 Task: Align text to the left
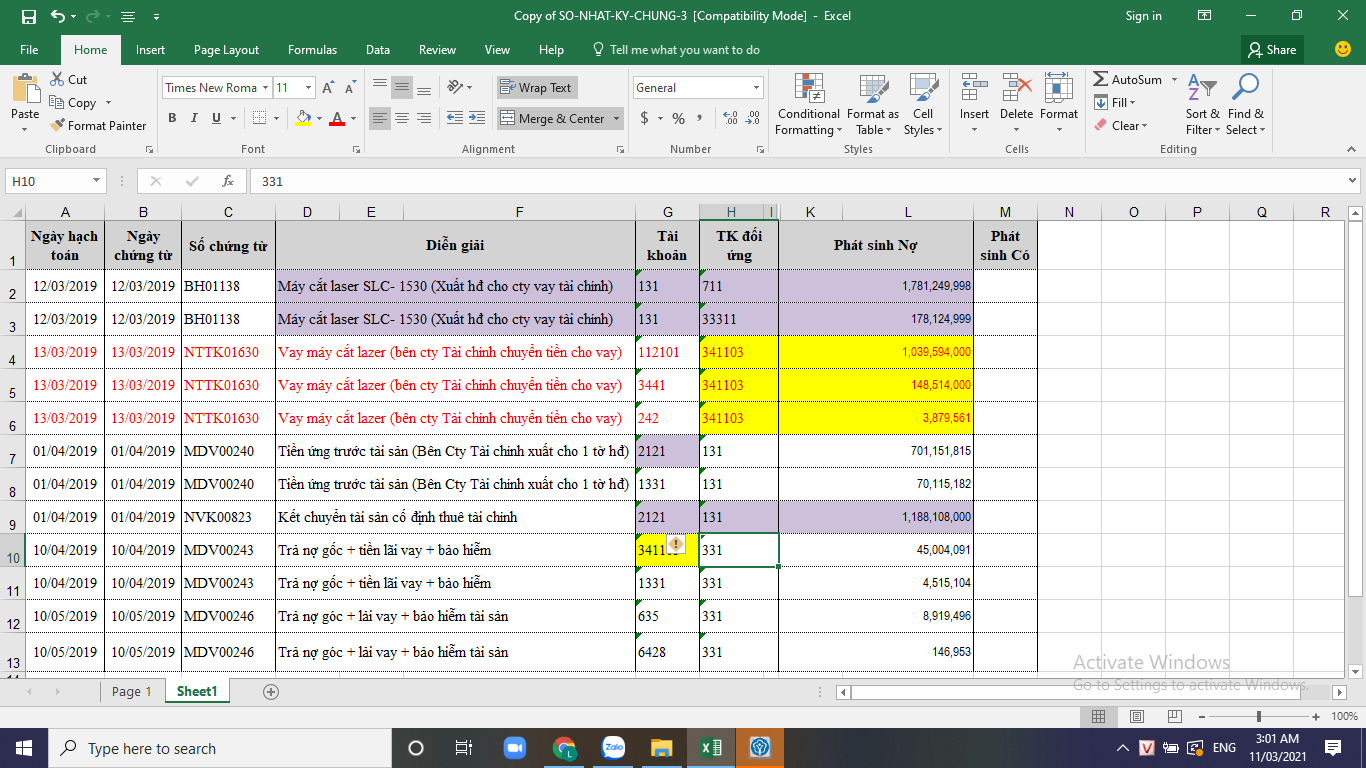click(x=380, y=118)
